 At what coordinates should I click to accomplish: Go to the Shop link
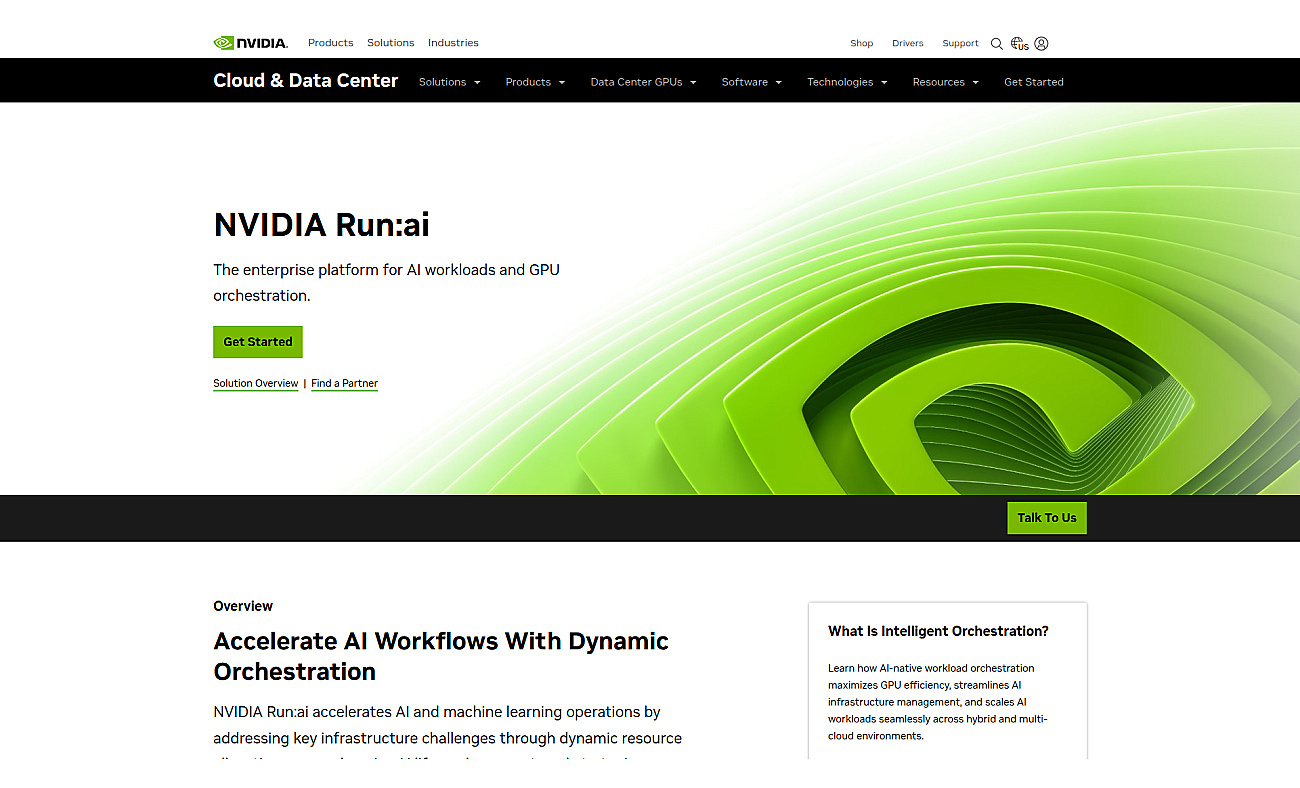coord(862,43)
